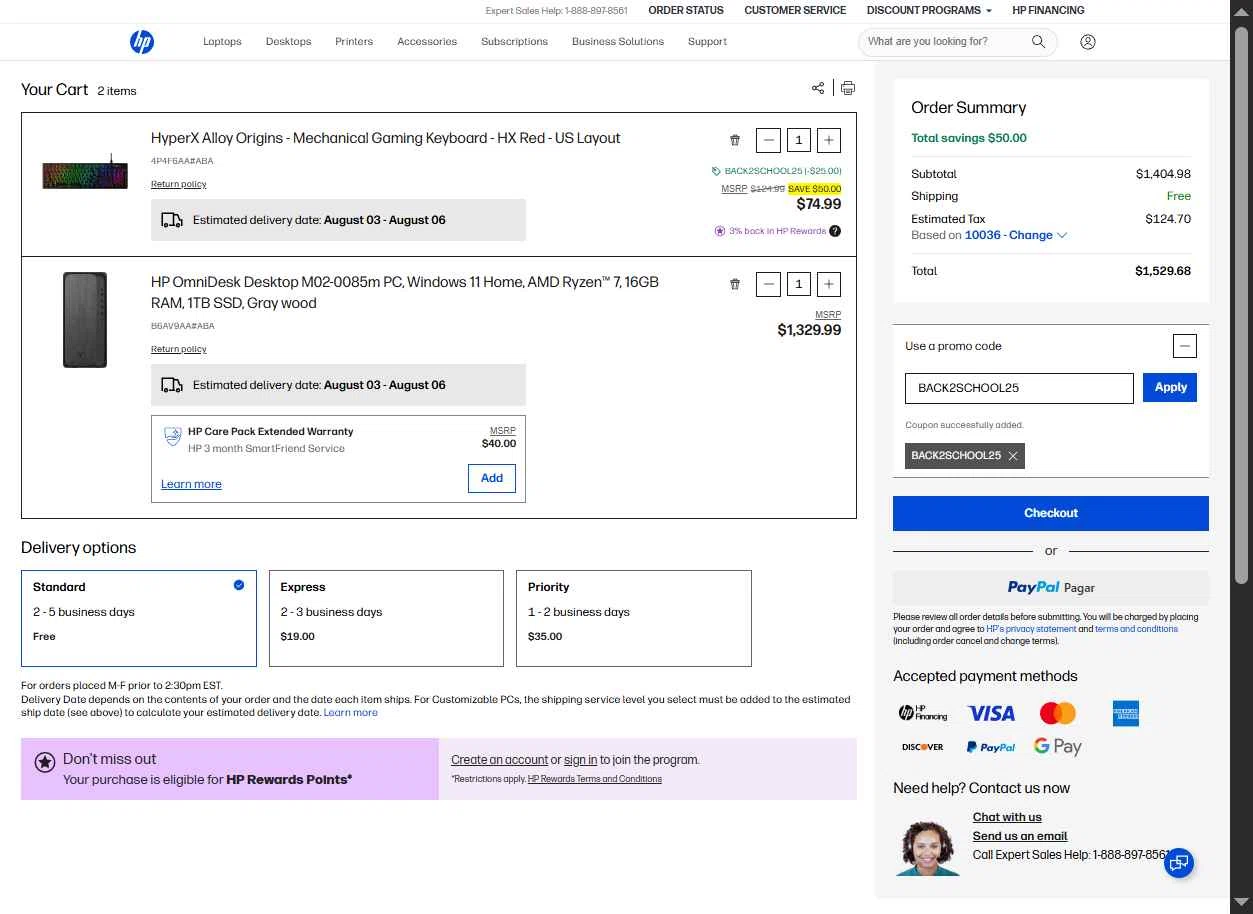This screenshot has width=1253, height=914.
Task: Click the sign in link
Action: (580, 760)
